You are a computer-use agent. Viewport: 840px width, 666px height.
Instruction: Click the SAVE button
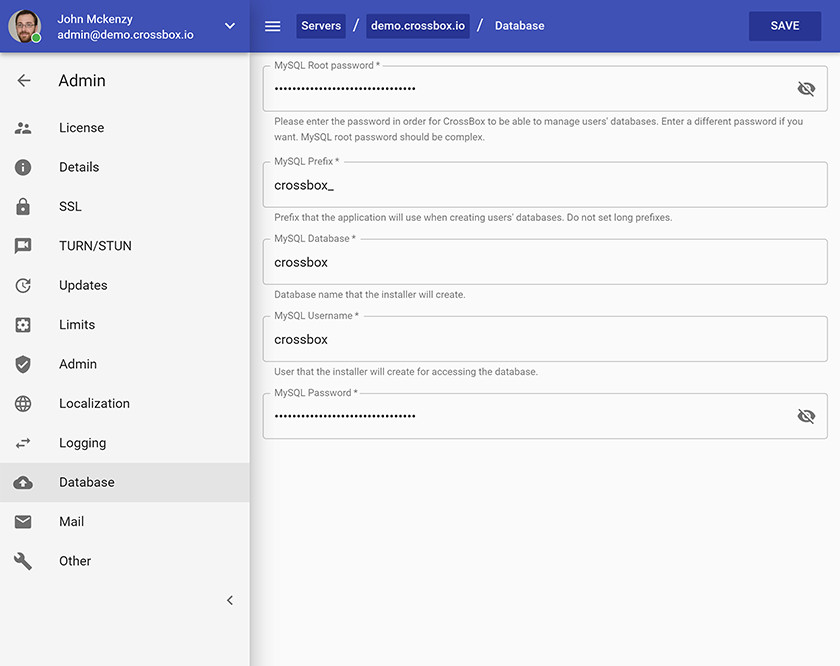pyautogui.click(x=785, y=26)
